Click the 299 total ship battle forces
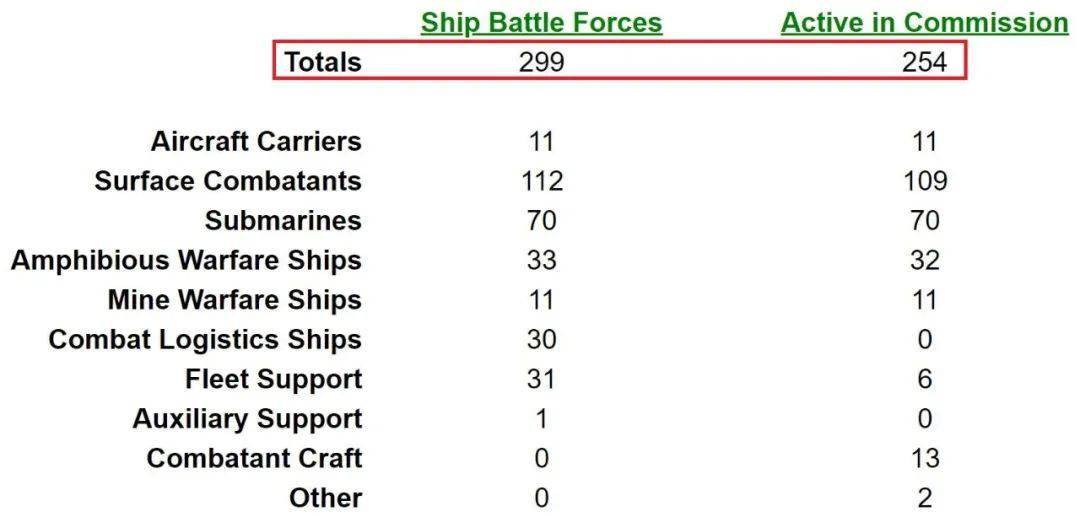The image size is (1080, 517). pos(541,62)
